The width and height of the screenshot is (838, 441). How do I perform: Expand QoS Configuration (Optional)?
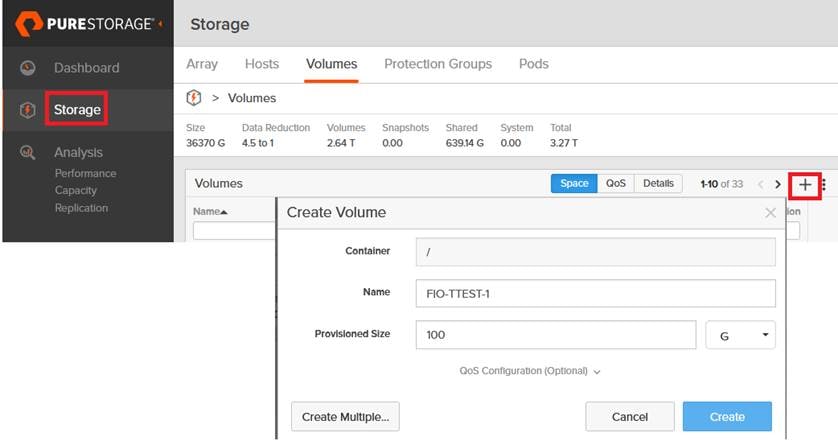click(x=530, y=371)
